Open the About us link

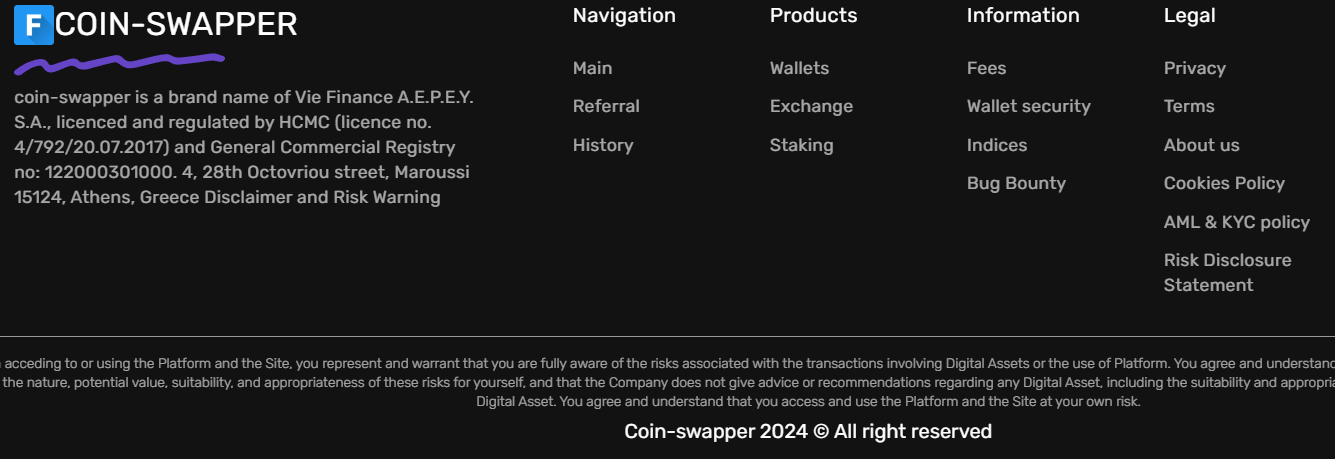1201,145
